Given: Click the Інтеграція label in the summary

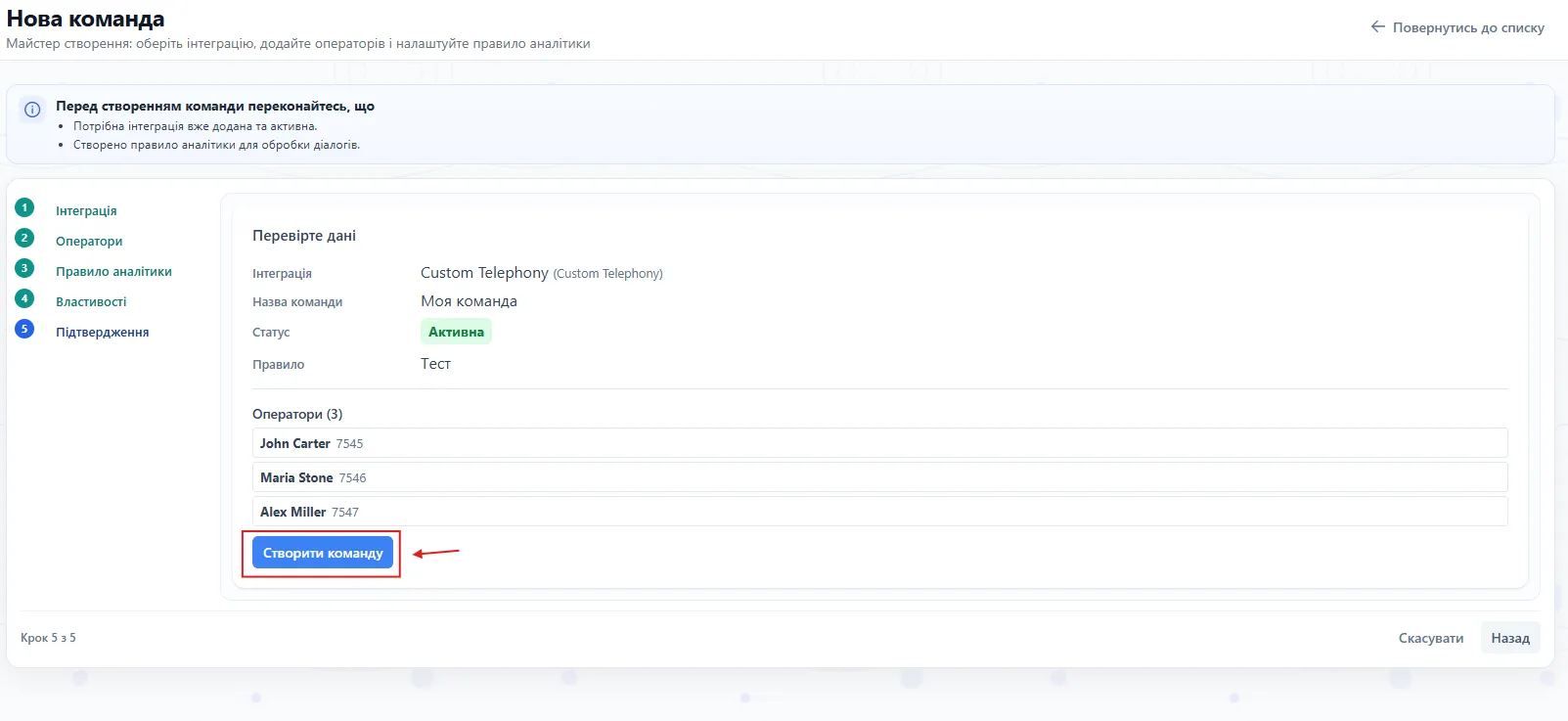Looking at the screenshot, I should tap(282, 274).
